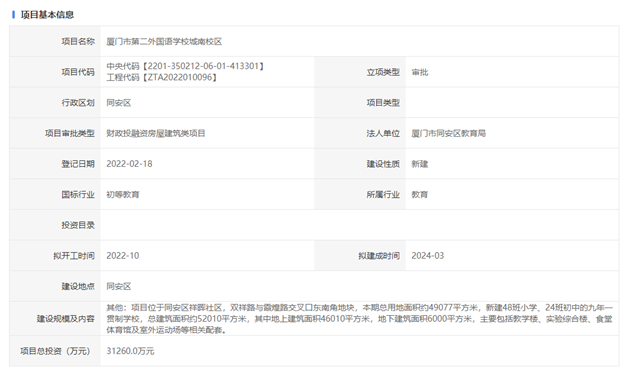The height and width of the screenshot is (375, 625).
Task: Select central code 2201-350212-06-01-413301
Action: coord(203,66)
